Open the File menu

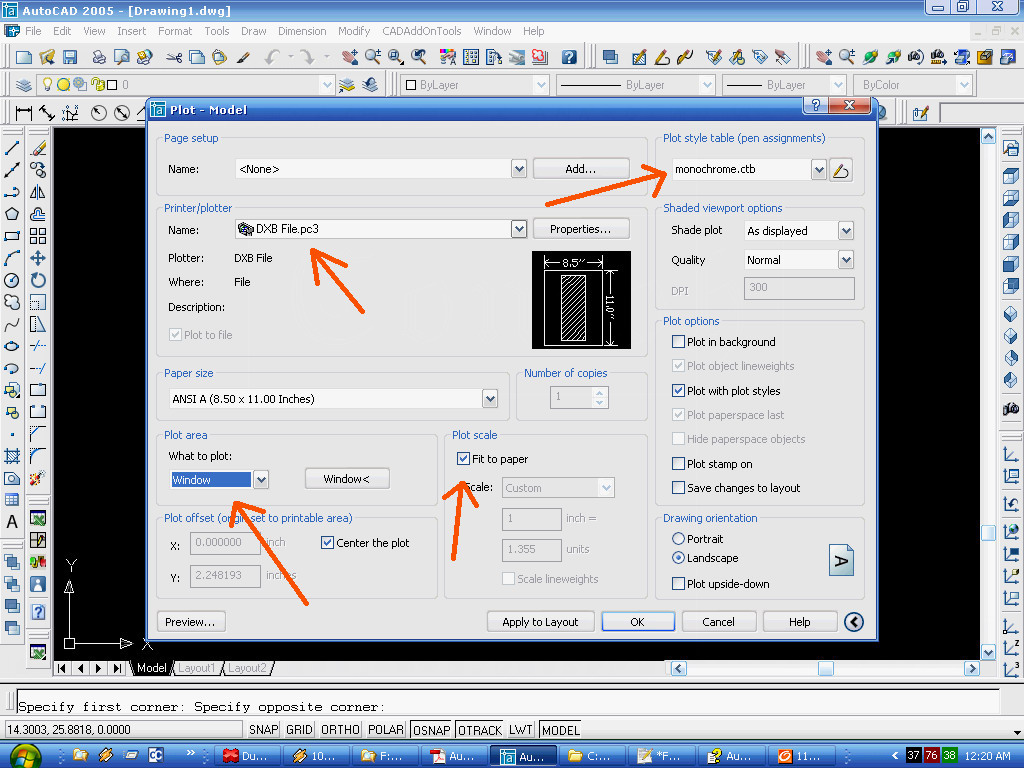[33, 31]
